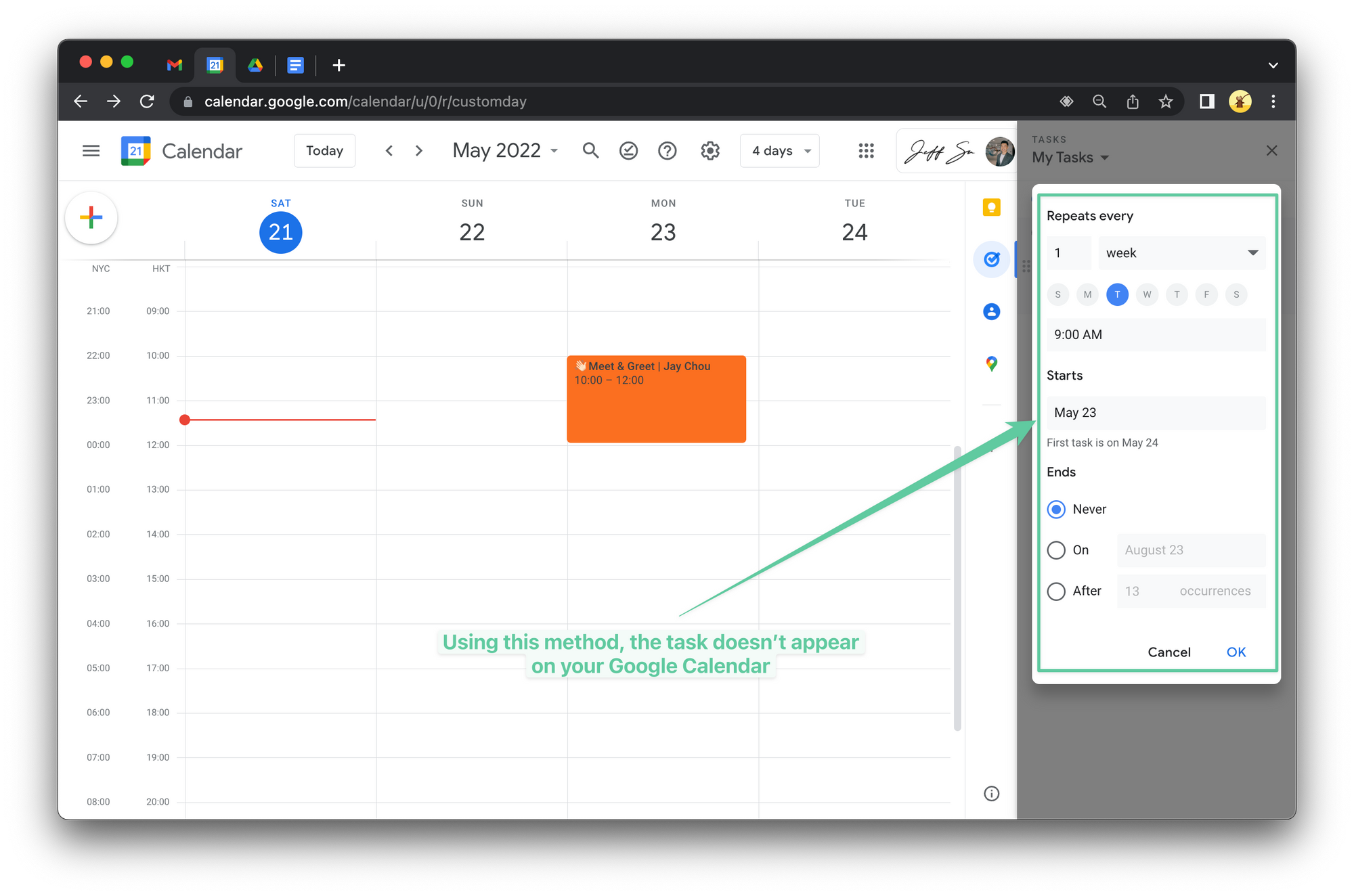Open the Google apps grid
The height and width of the screenshot is (896, 1354).
tap(866, 151)
